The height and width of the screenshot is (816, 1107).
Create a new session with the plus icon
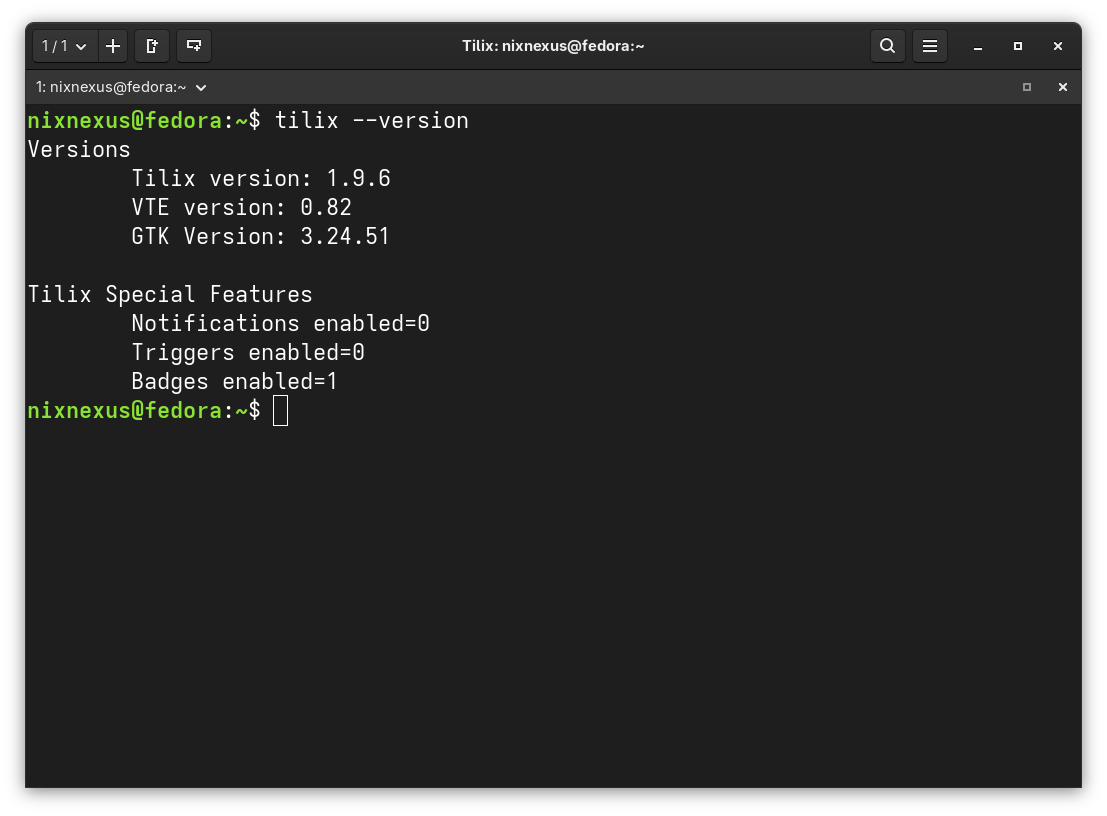point(112,46)
